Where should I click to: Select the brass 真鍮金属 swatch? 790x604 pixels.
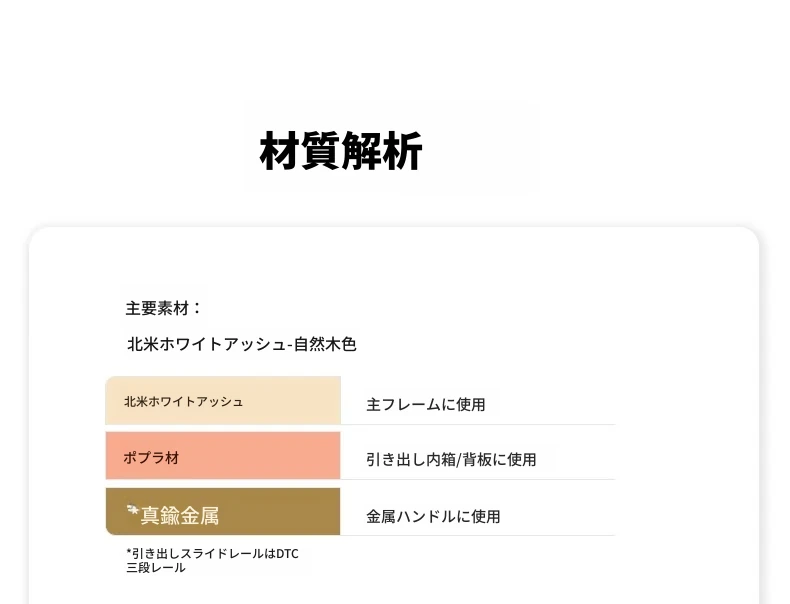tap(223, 511)
